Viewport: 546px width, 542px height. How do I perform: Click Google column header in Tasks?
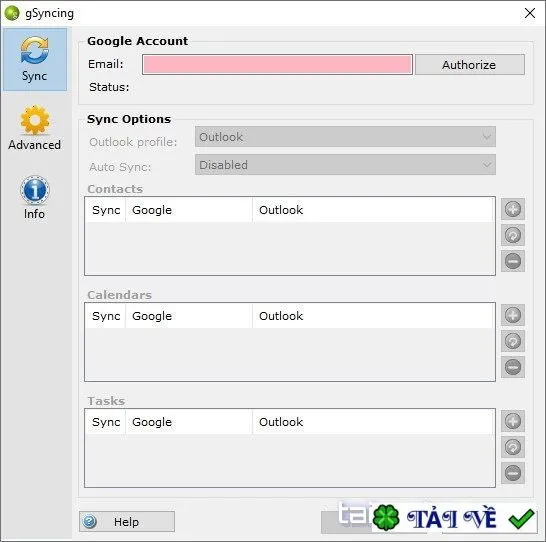click(189, 422)
